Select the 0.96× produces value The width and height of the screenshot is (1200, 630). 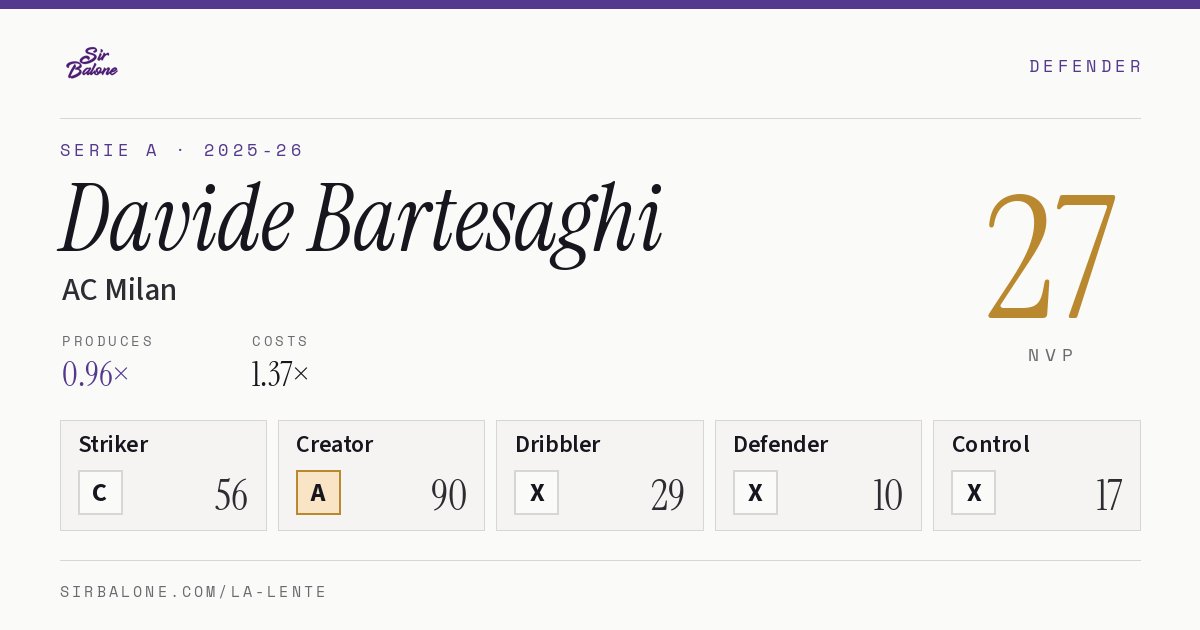(96, 374)
